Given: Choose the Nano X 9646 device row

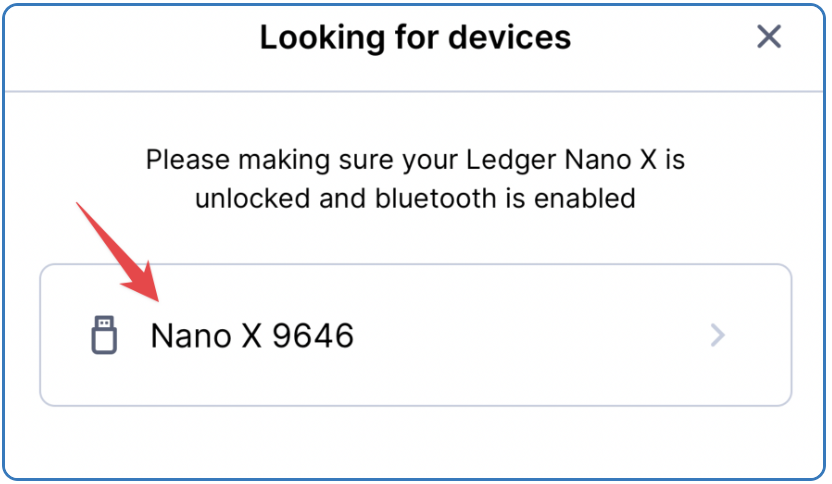Looking at the screenshot, I should tap(415, 335).
